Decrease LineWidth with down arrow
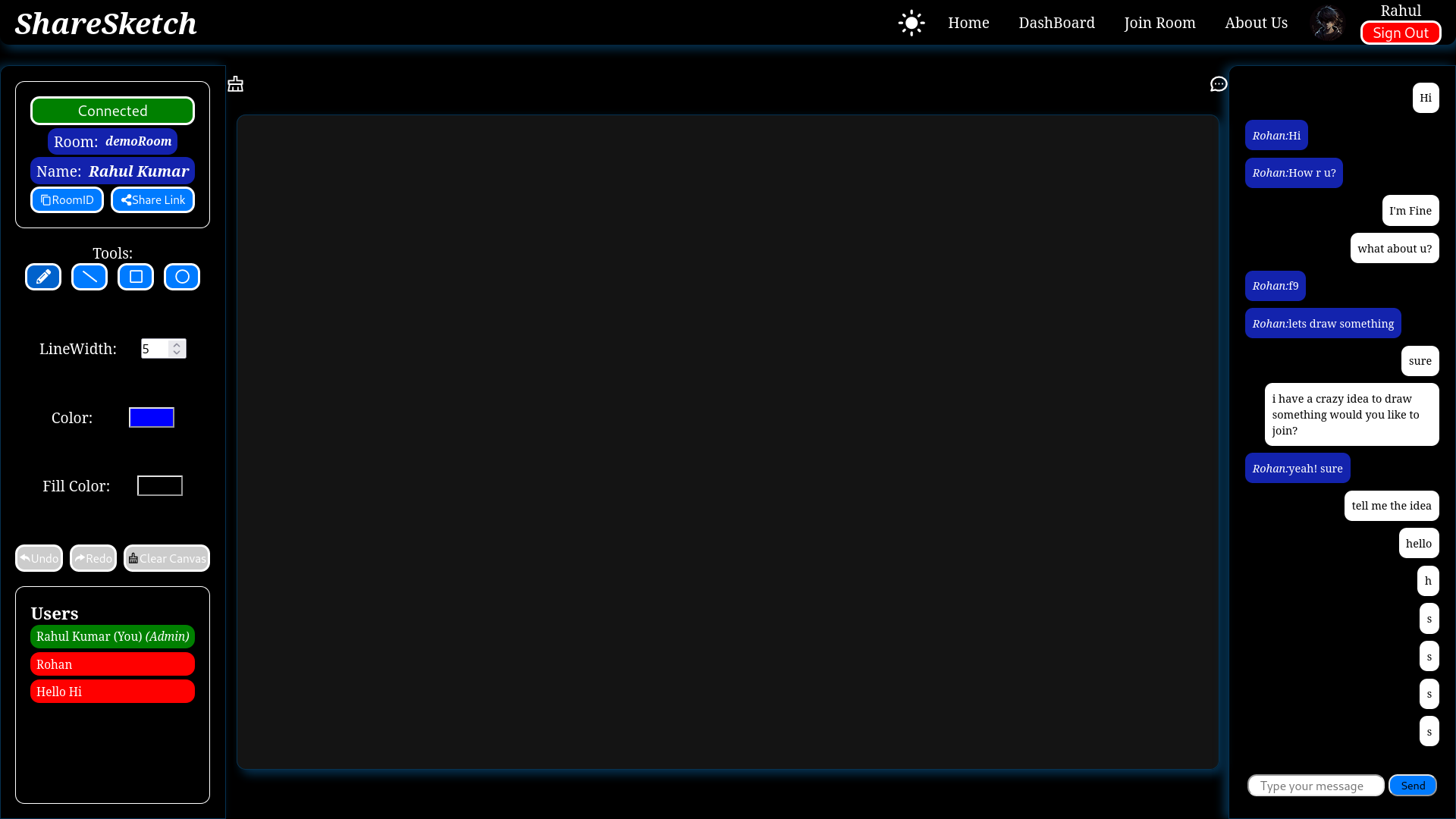Viewport: 1456px width, 819px height. click(177, 353)
